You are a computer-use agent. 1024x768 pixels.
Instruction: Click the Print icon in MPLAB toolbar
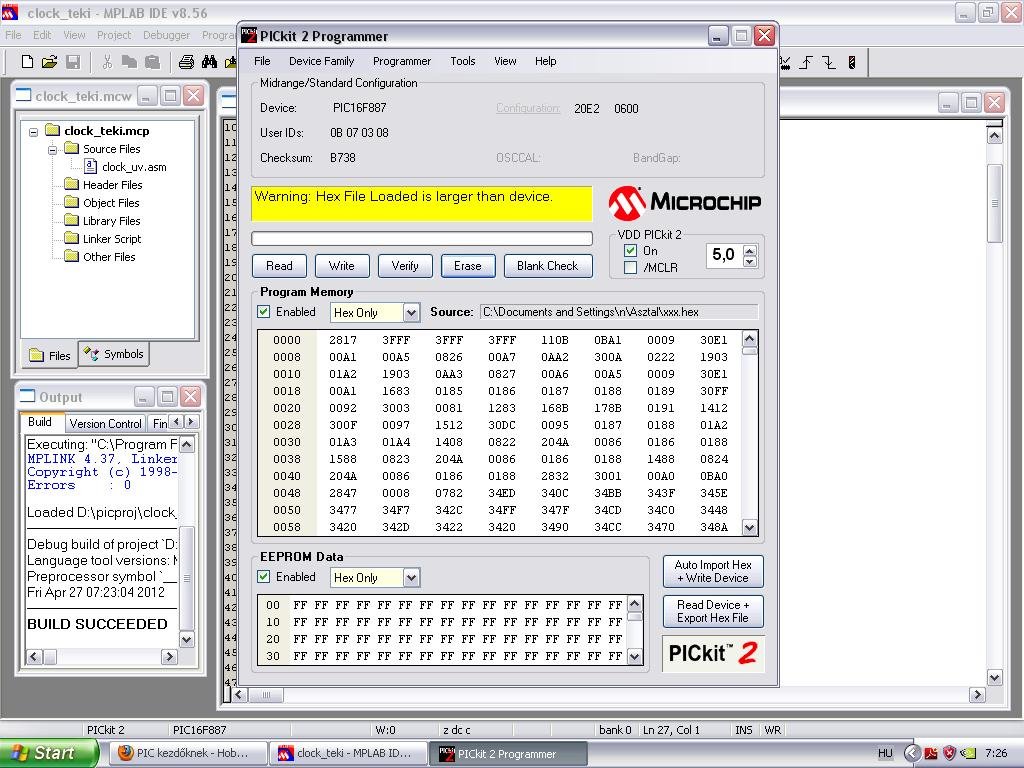pyautogui.click(x=186, y=62)
